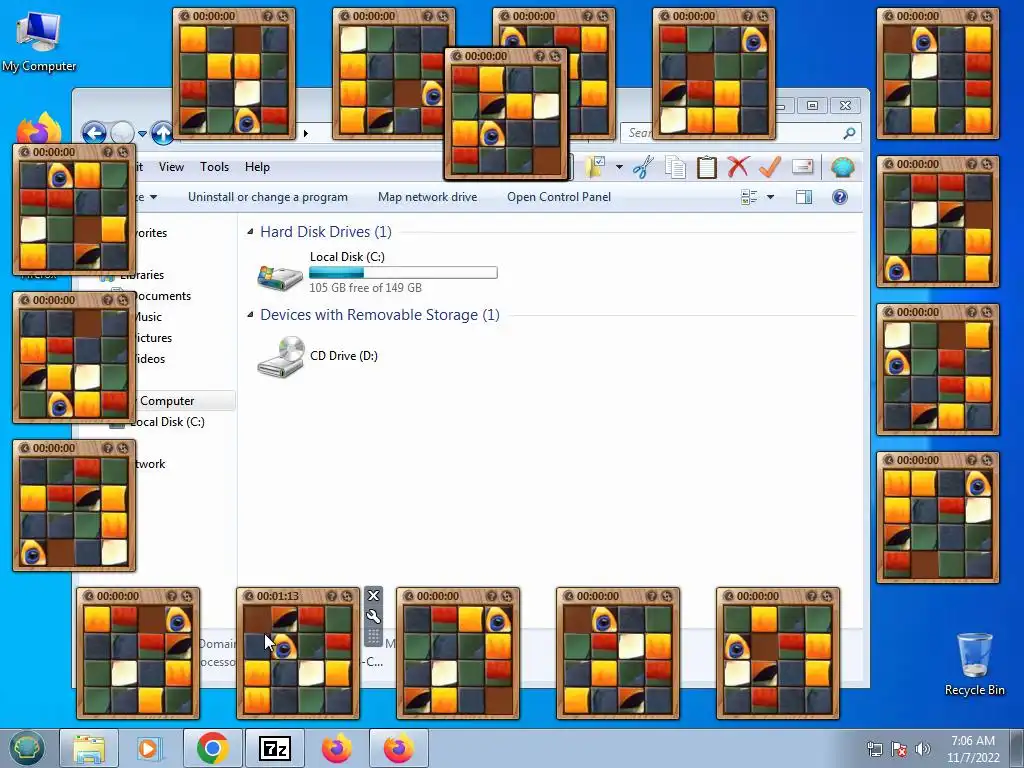1024x768 pixels.
Task: Expand the address bar breadcrumb arrow
Action: tap(305, 134)
